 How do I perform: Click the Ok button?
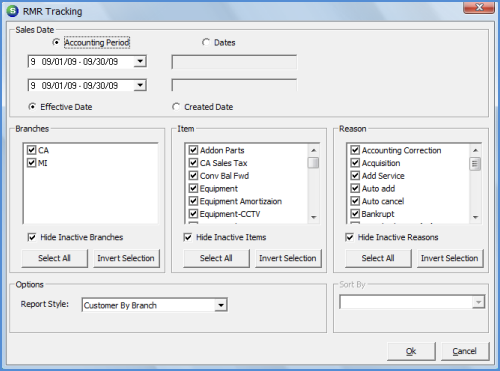411,351
